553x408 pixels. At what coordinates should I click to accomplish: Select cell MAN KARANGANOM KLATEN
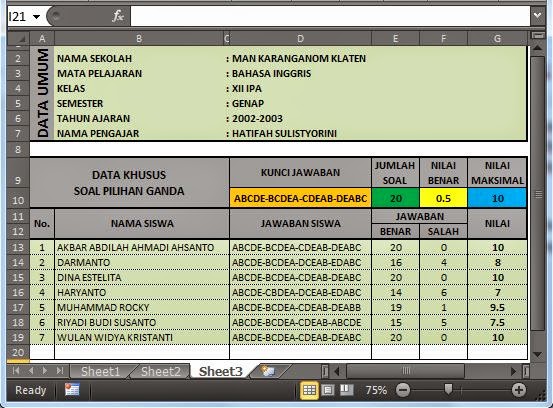tap(299, 59)
